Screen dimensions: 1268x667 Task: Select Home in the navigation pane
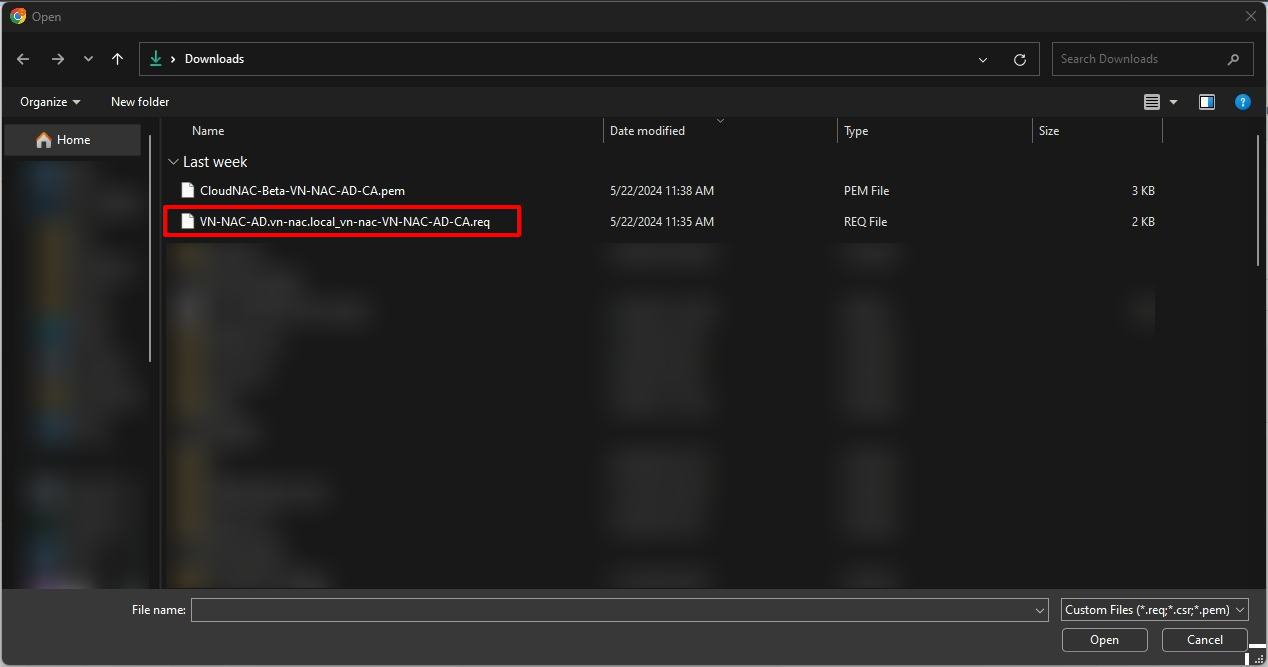73,140
